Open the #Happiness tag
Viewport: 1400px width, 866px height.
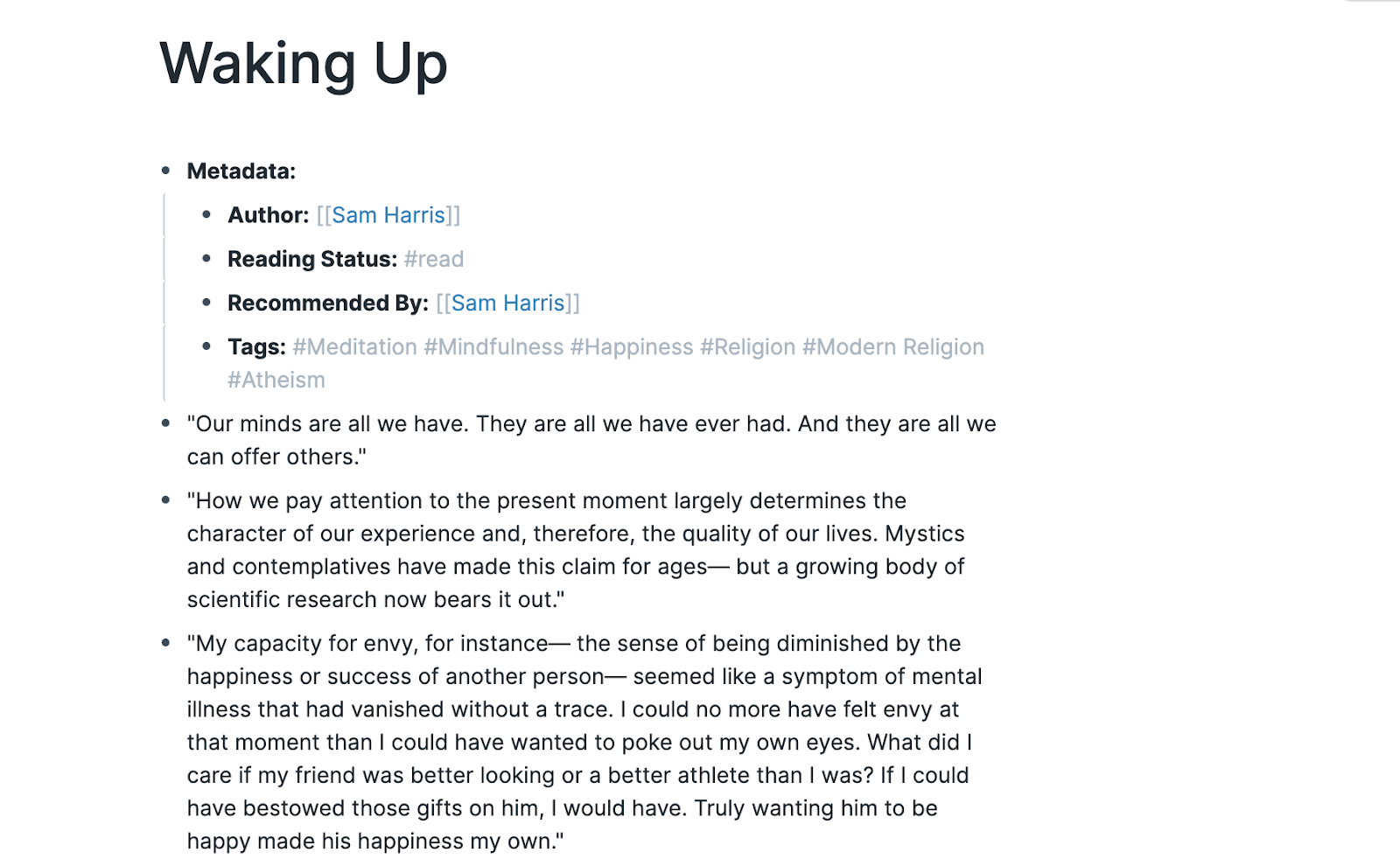tap(632, 347)
